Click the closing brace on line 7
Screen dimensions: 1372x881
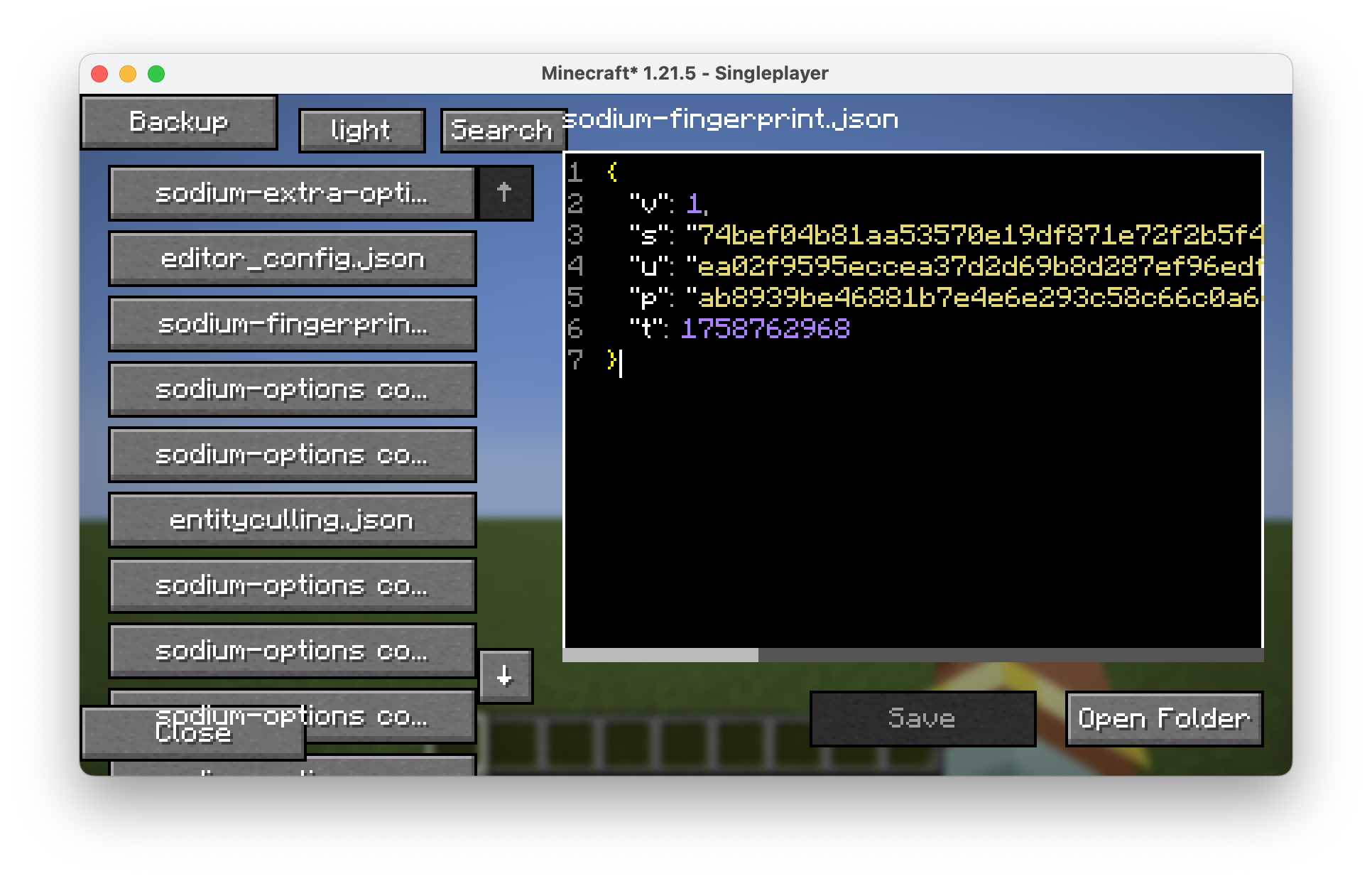612,360
